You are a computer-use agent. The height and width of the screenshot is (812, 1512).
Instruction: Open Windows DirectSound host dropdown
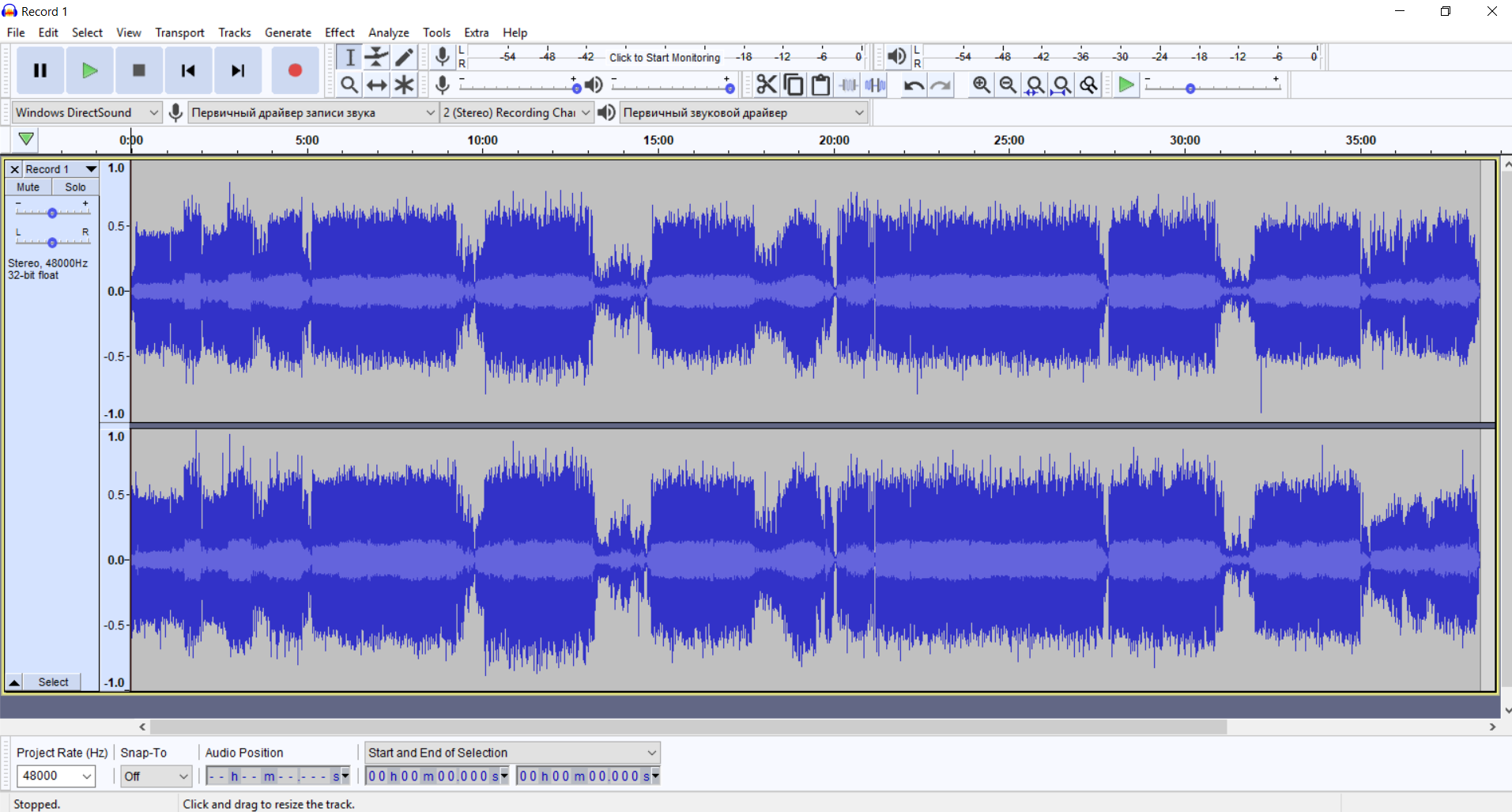[87, 112]
